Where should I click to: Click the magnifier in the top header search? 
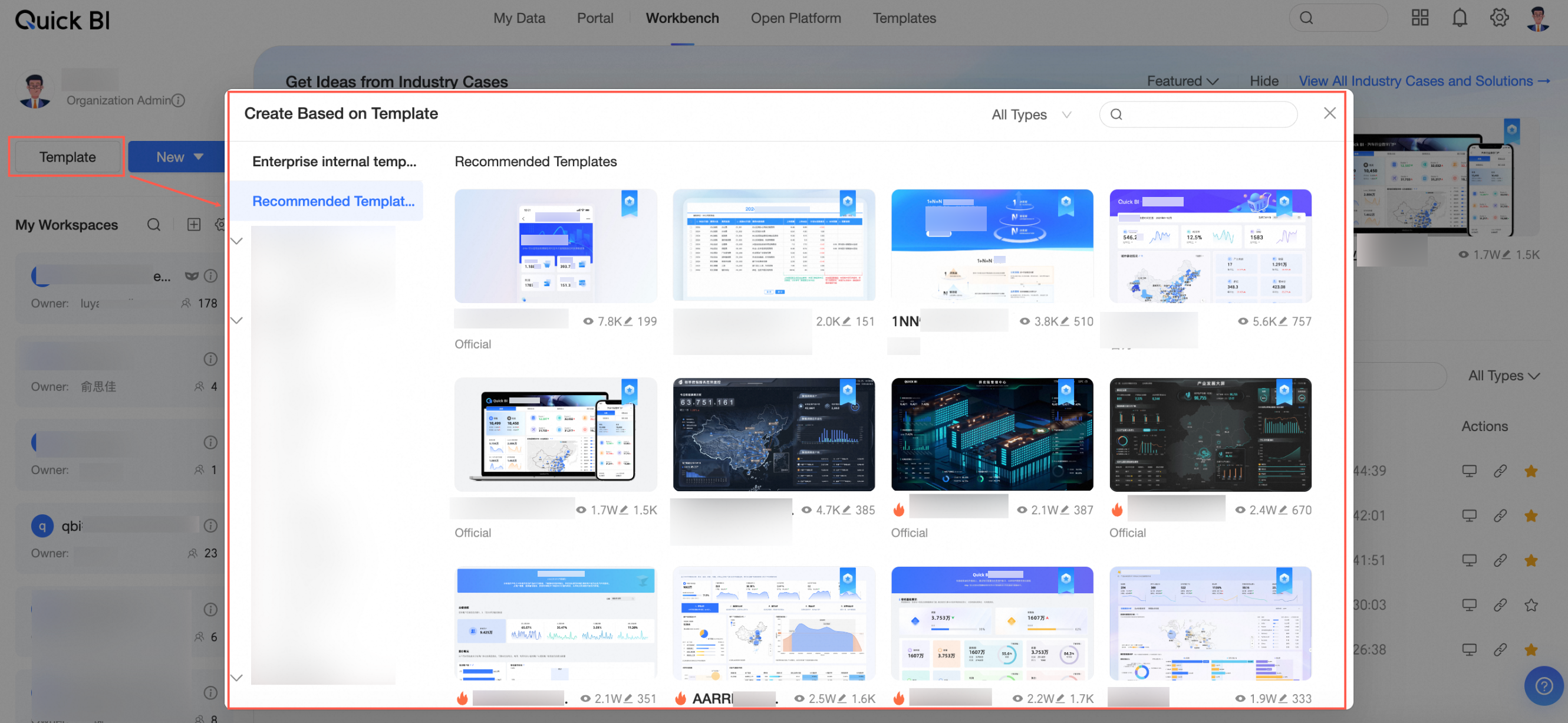(1306, 18)
